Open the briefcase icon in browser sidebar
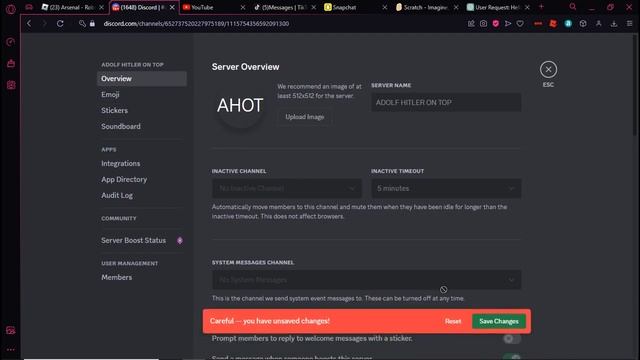This screenshot has height=360, width=640. [x=11, y=63]
